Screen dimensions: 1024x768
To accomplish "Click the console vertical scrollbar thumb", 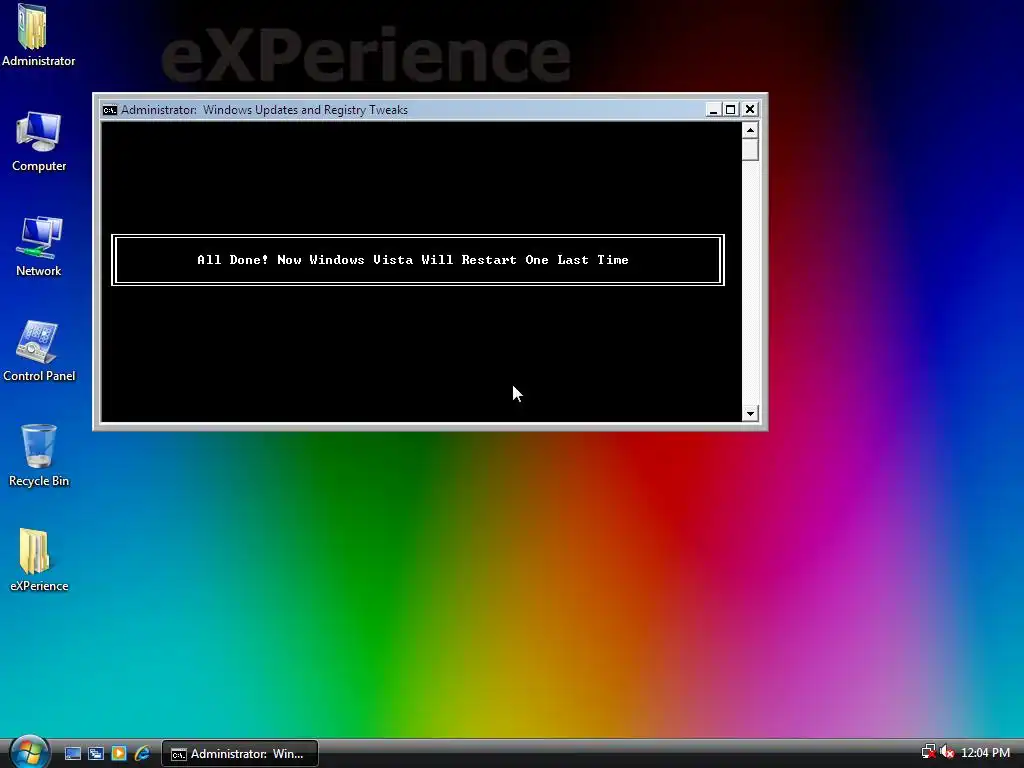I will (x=750, y=150).
